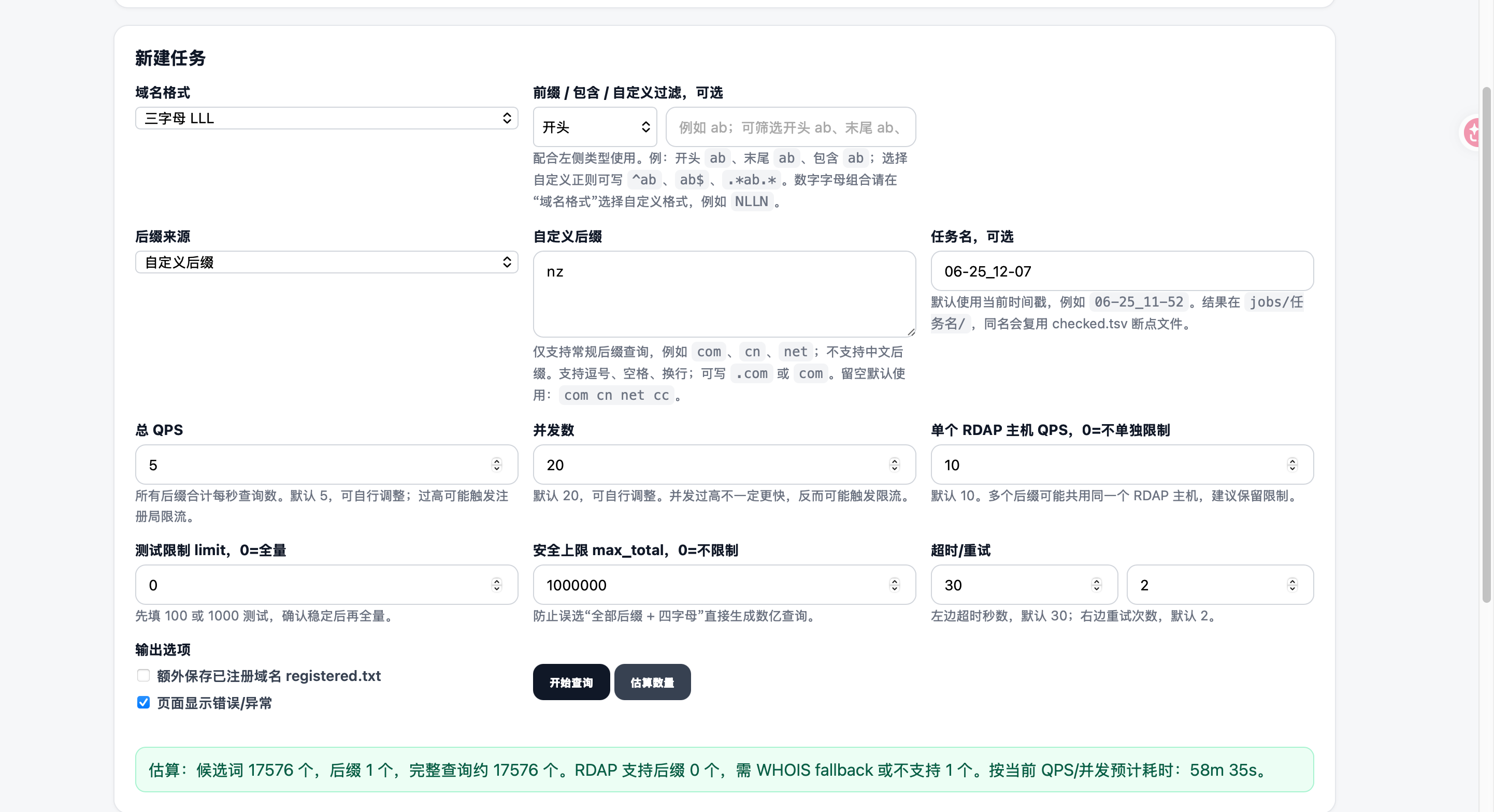Click the 并发数 number field

tap(724, 465)
